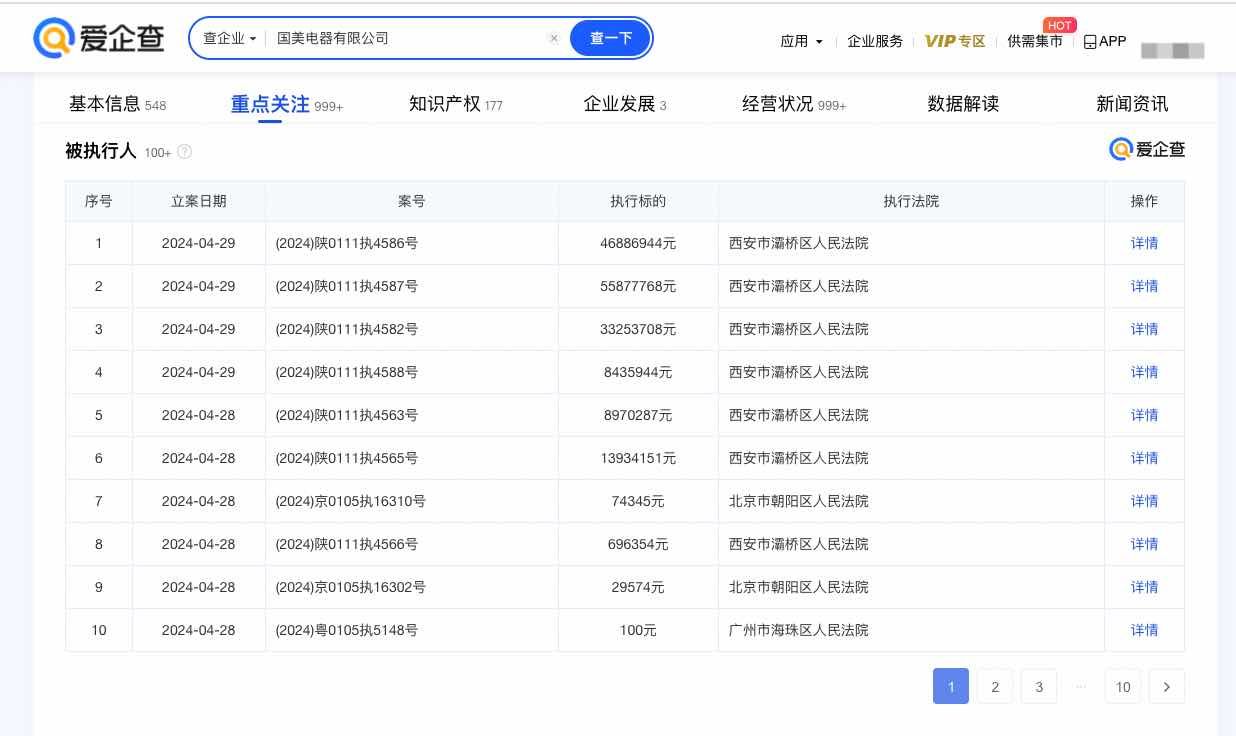
Task: Open the 新闻资讯 tab
Action: (1132, 104)
